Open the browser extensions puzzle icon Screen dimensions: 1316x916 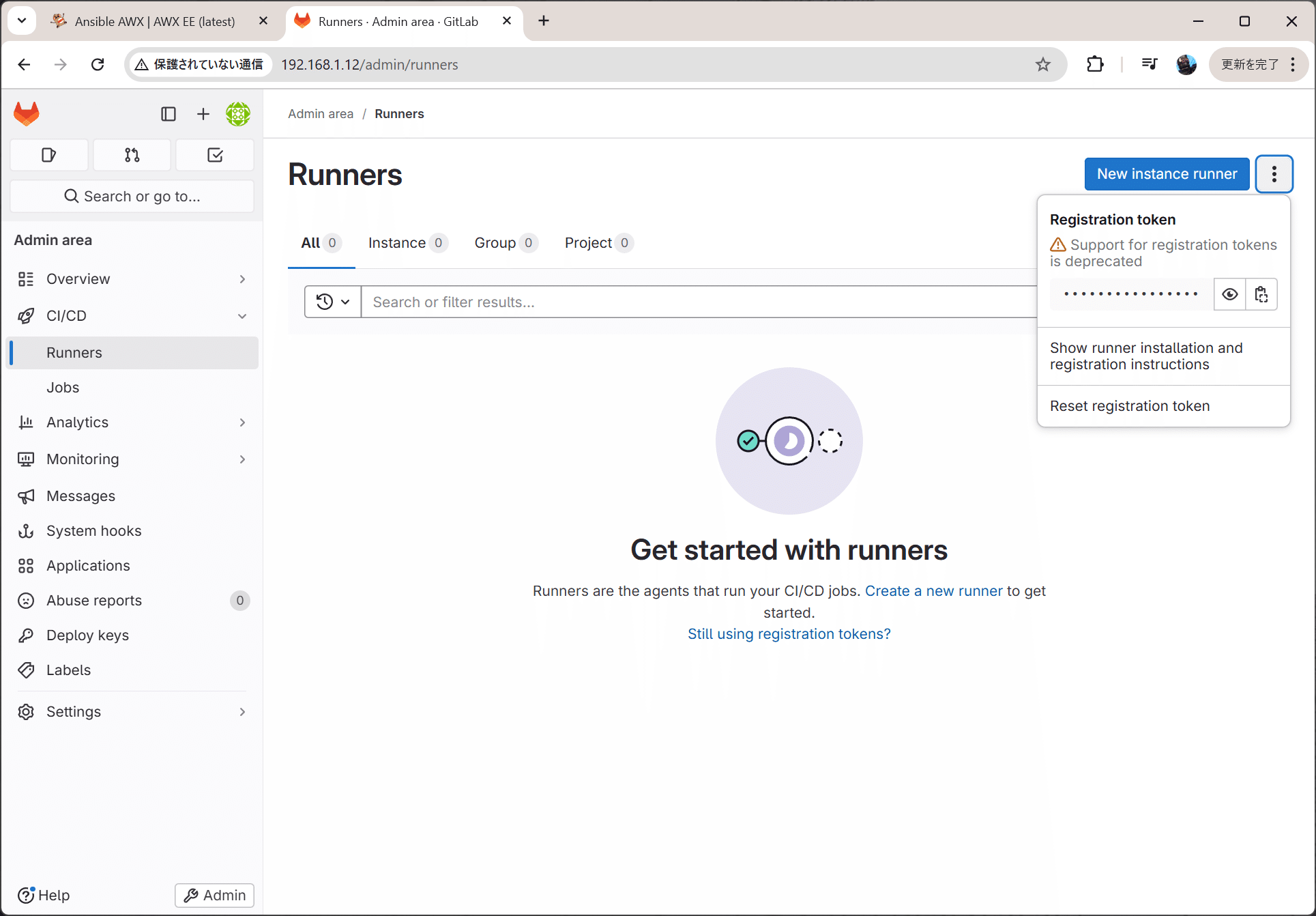click(1095, 64)
